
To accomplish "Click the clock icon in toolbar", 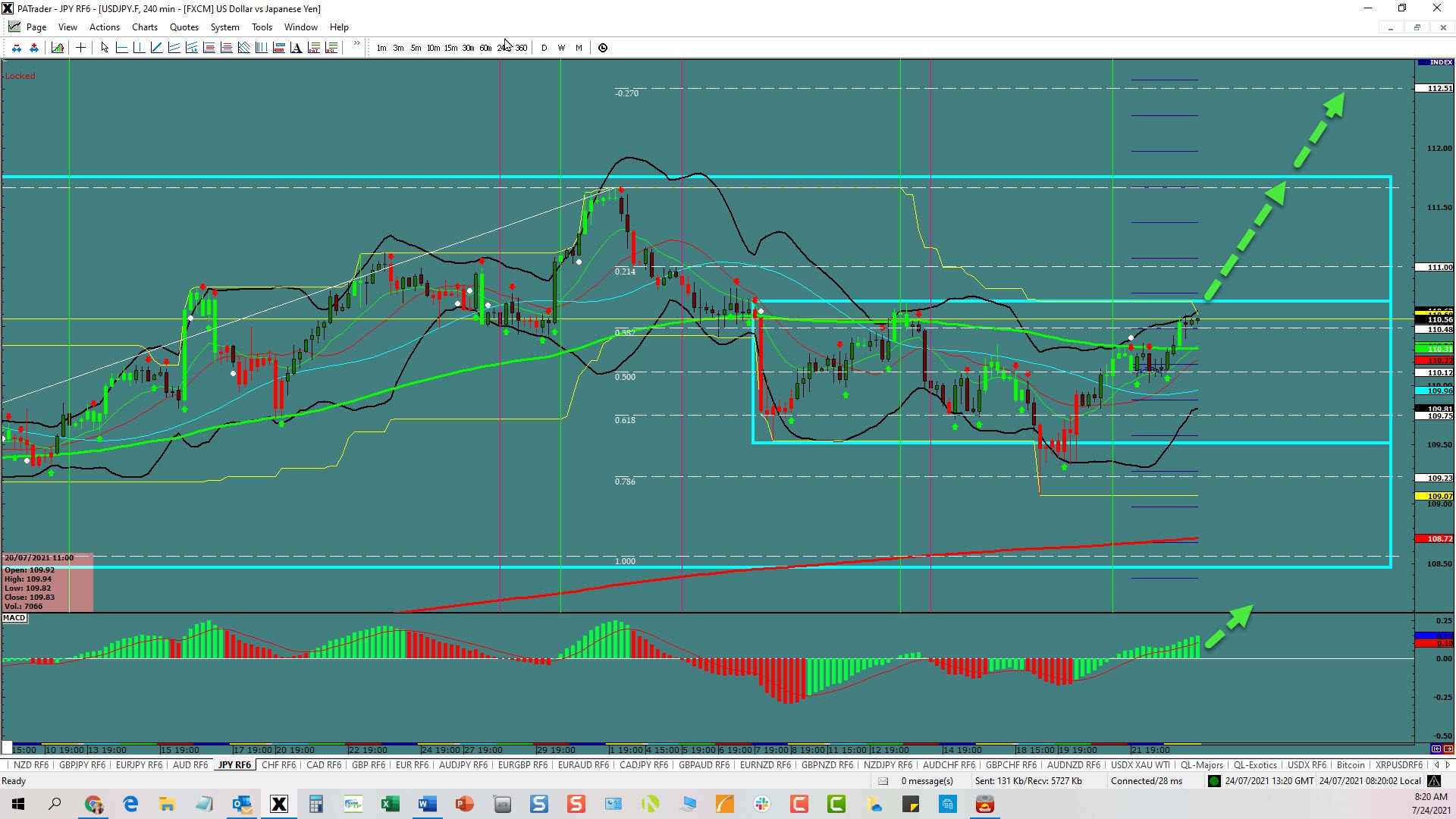I will point(603,48).
